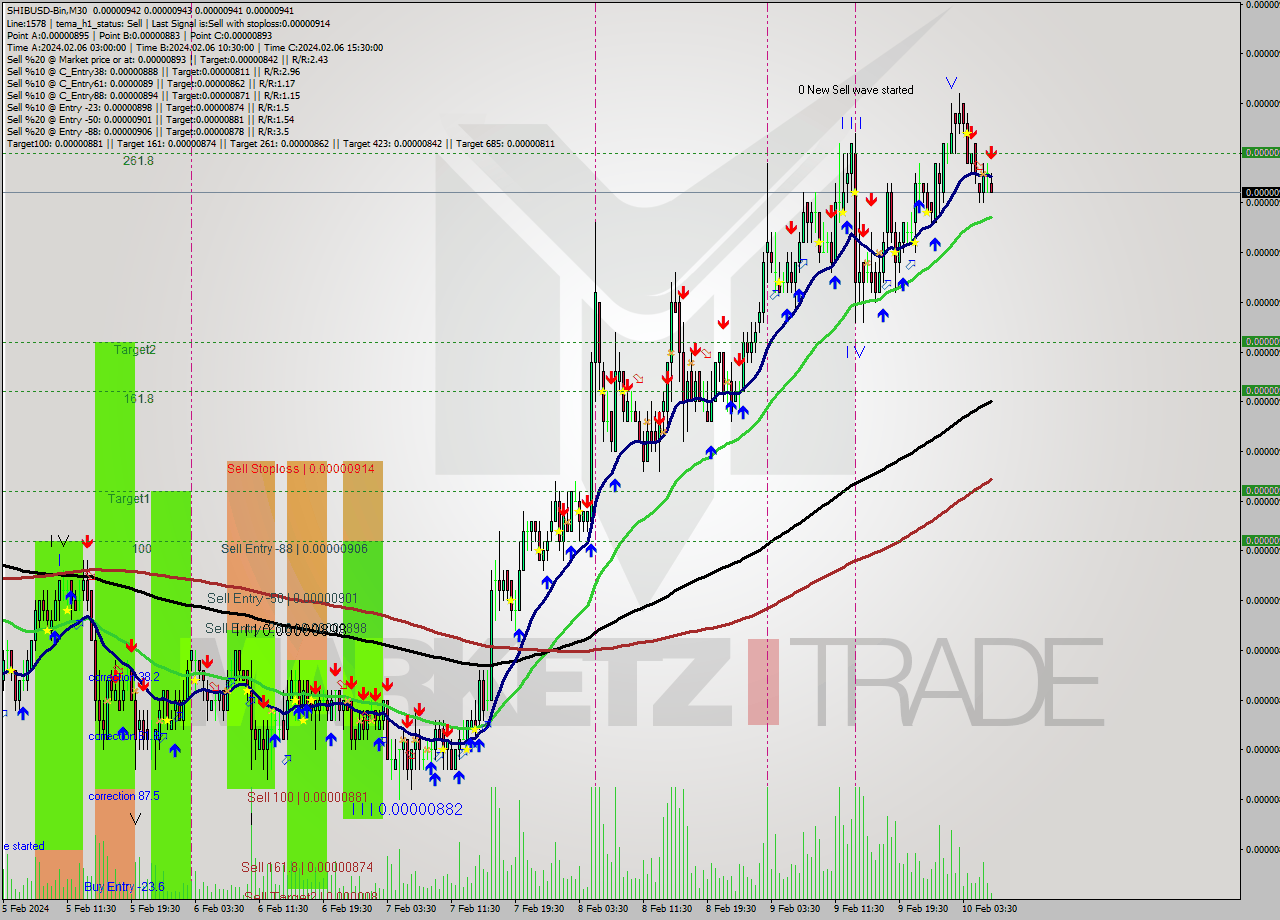The width and height of the screenshot is (1280, 920).
Task: Click the '5 Feb 19:30' time axis label
Action: click(x=155, y=909)
